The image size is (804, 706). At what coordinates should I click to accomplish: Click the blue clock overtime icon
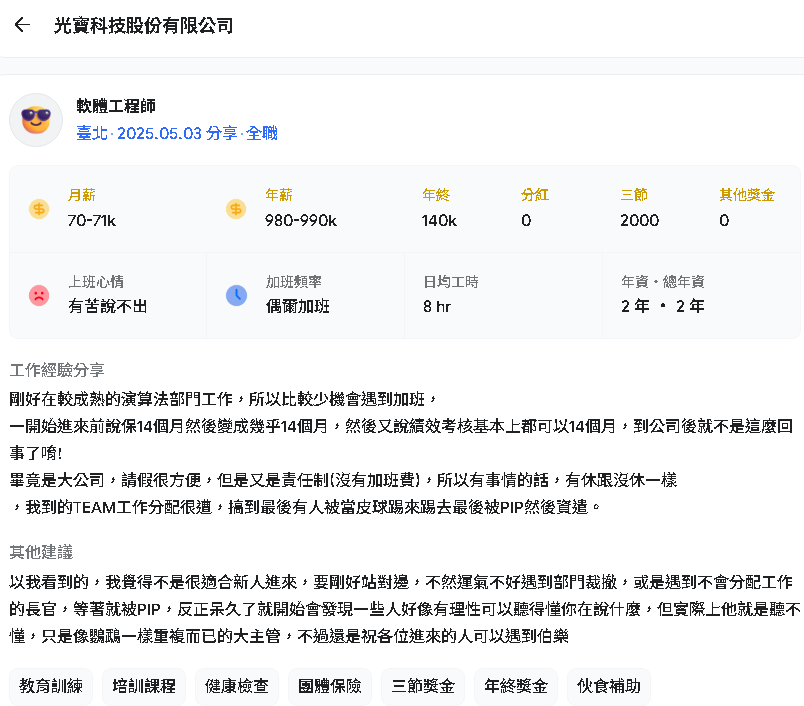pos(236,295)
